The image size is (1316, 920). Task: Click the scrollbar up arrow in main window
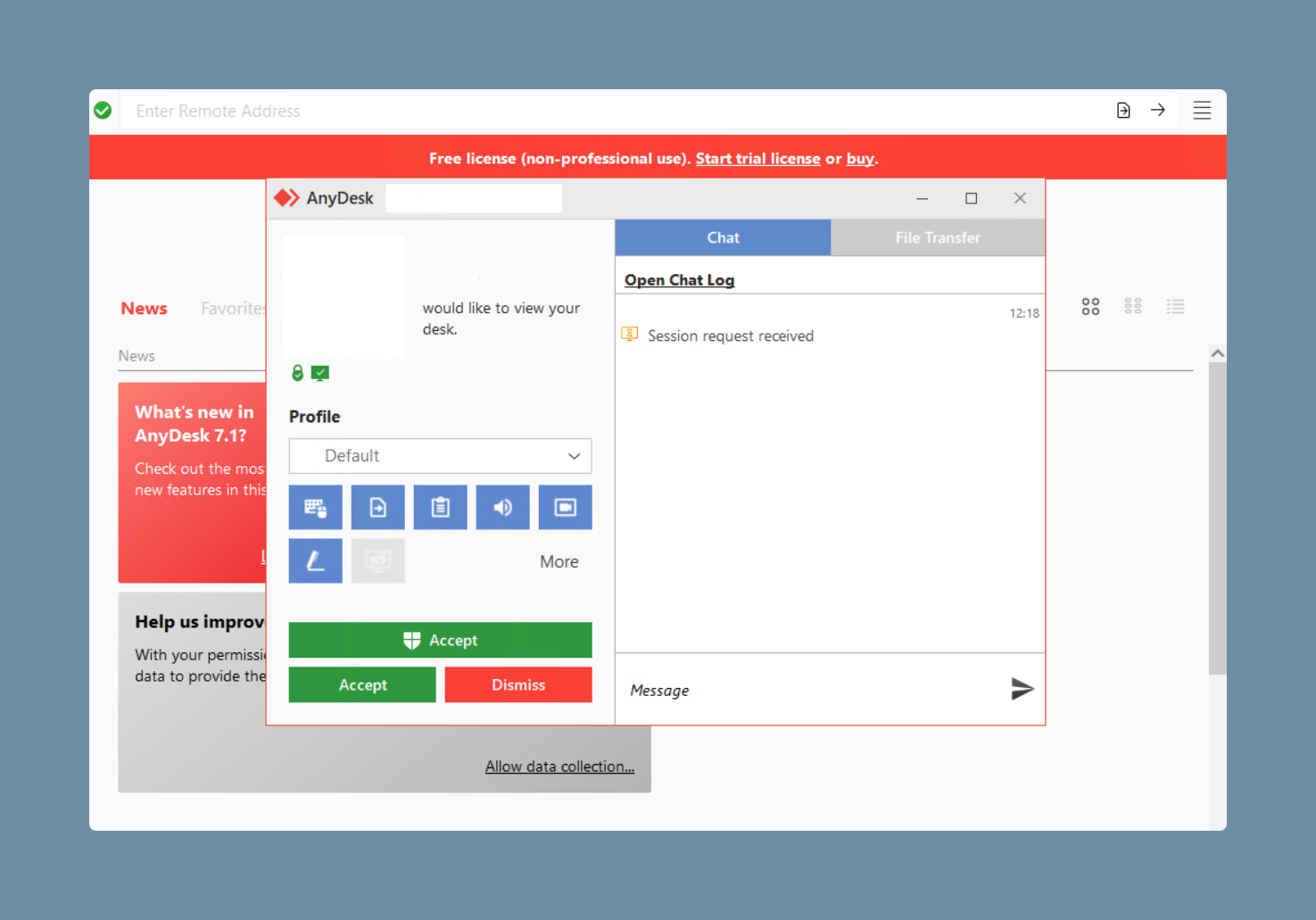tap(1217, 353)
